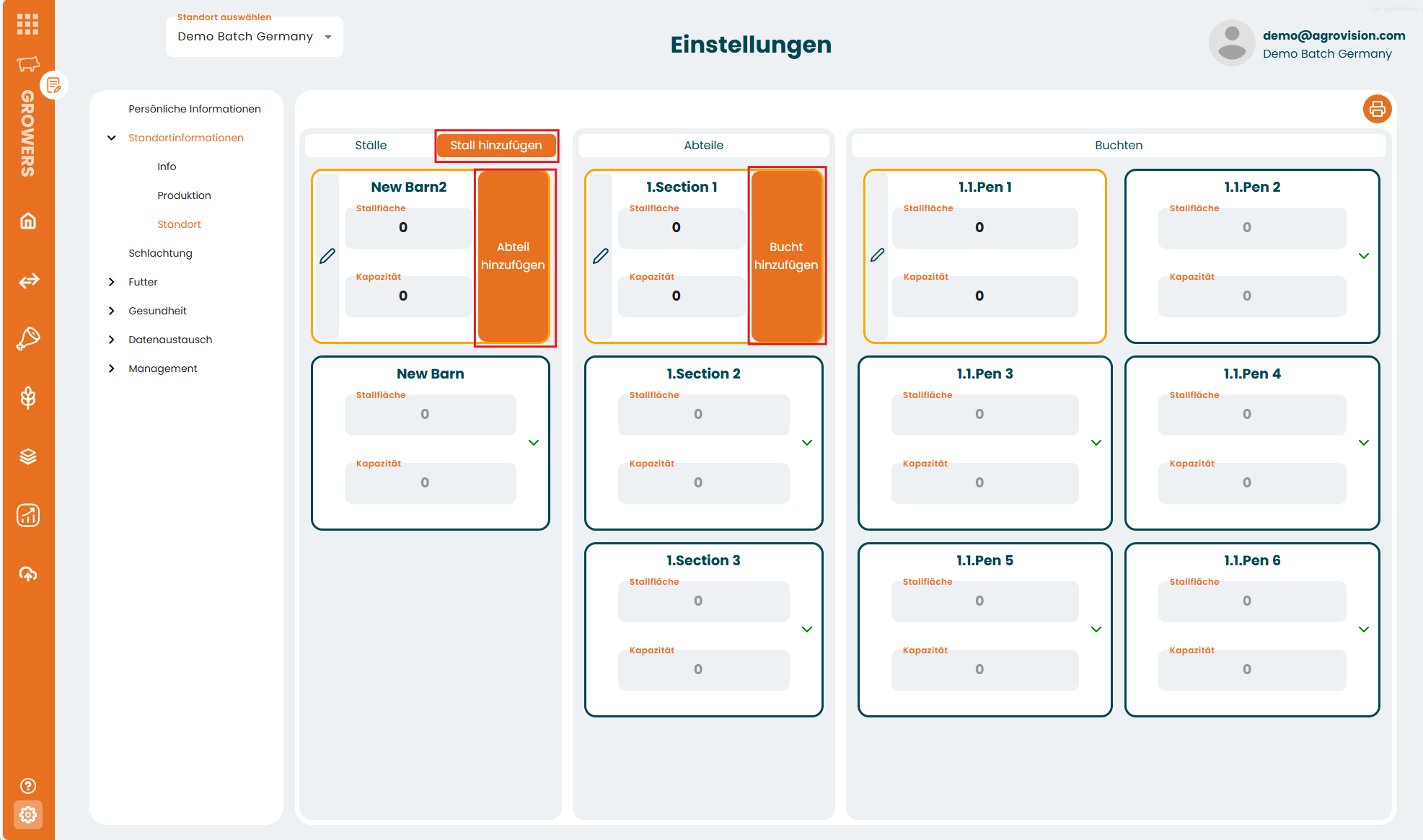Click the Stall hinzufügen button
Image resolution: width=1423 pixels, height=840 pixels.
click(496, 146)
